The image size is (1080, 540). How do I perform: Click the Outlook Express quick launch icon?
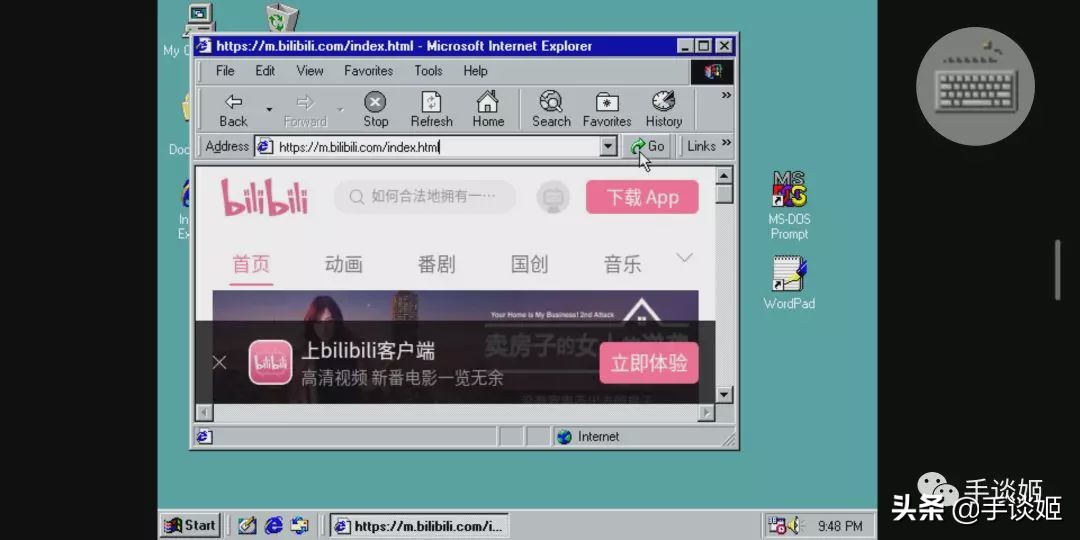click(x=300, y=526)
